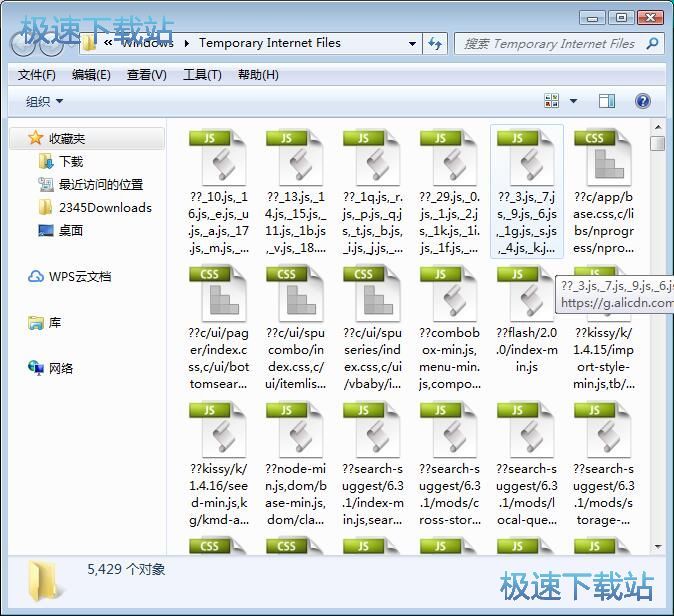
Task: Open the help question mark icon
Action: (x=642, y=101)
